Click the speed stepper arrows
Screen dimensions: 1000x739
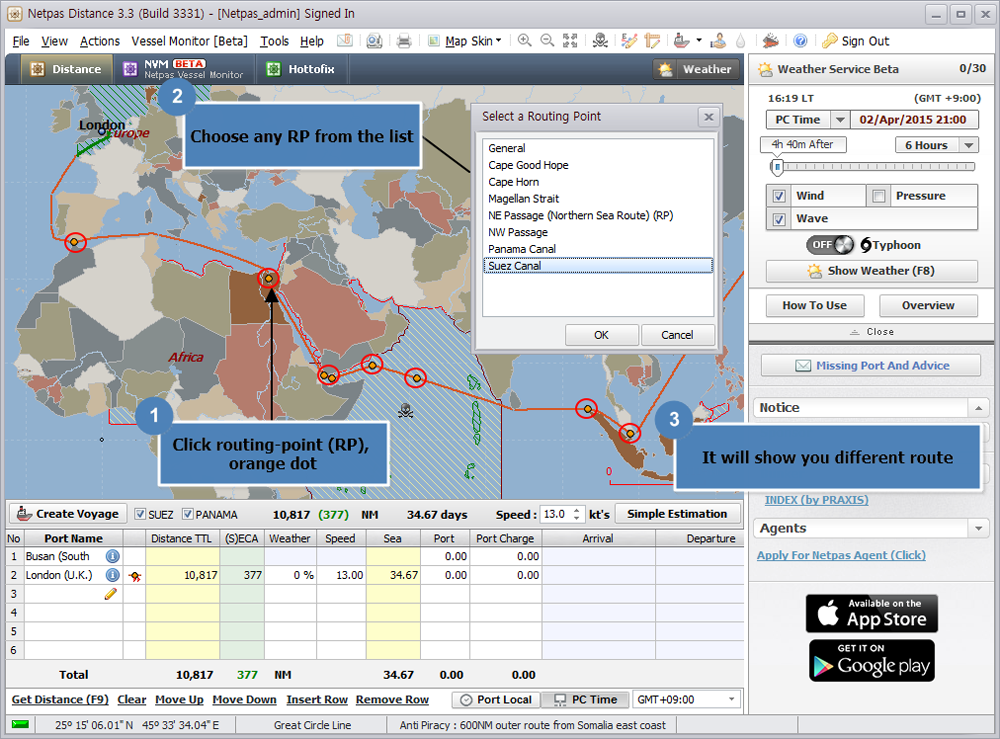tap(576, 514)
